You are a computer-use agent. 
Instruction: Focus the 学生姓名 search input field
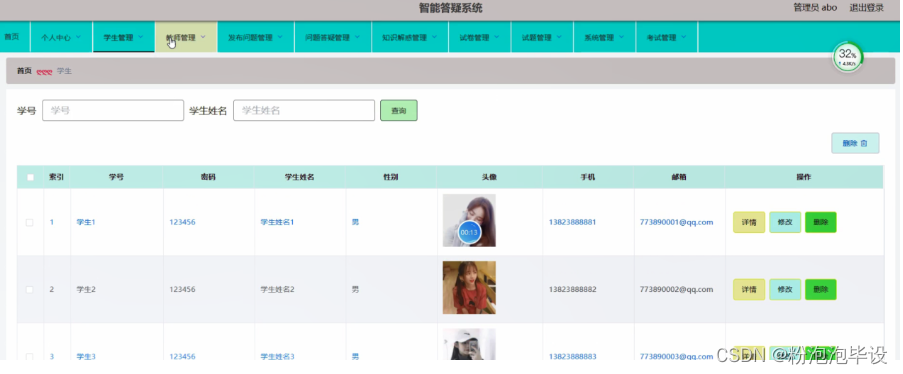pyautogui.click(x=304, y=111)
